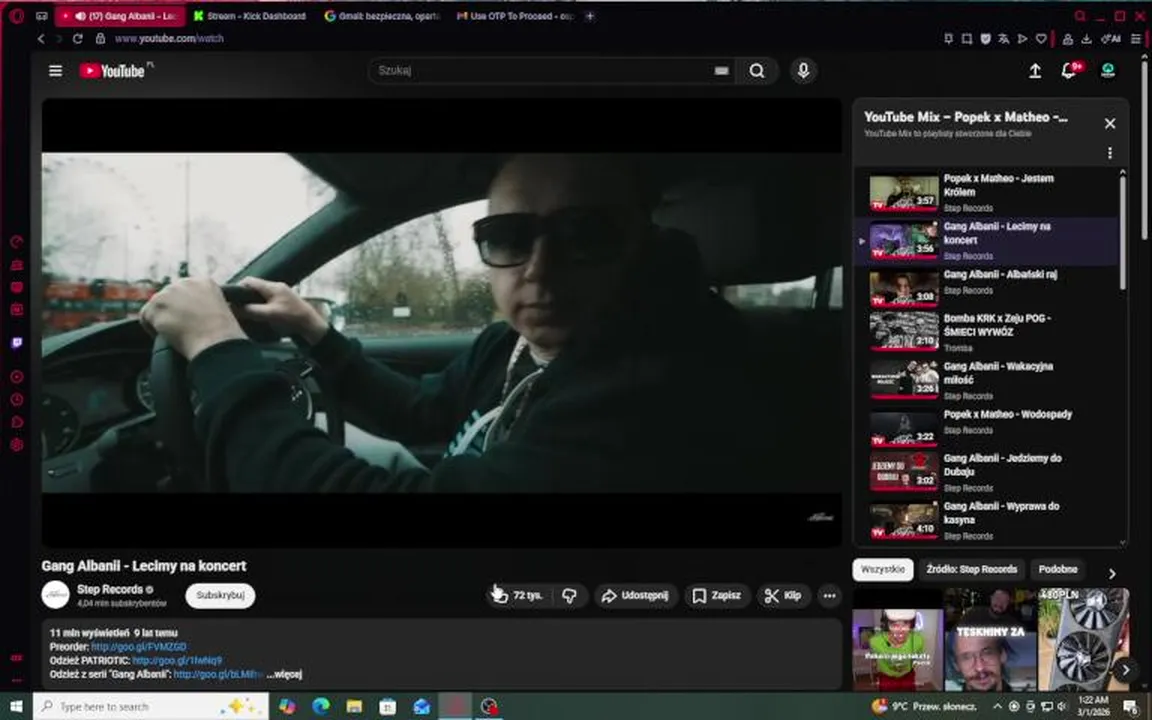Open the YouTube hamburger guide menu
The width and height of the screenshot is (1152, 720).
point(55,71)
